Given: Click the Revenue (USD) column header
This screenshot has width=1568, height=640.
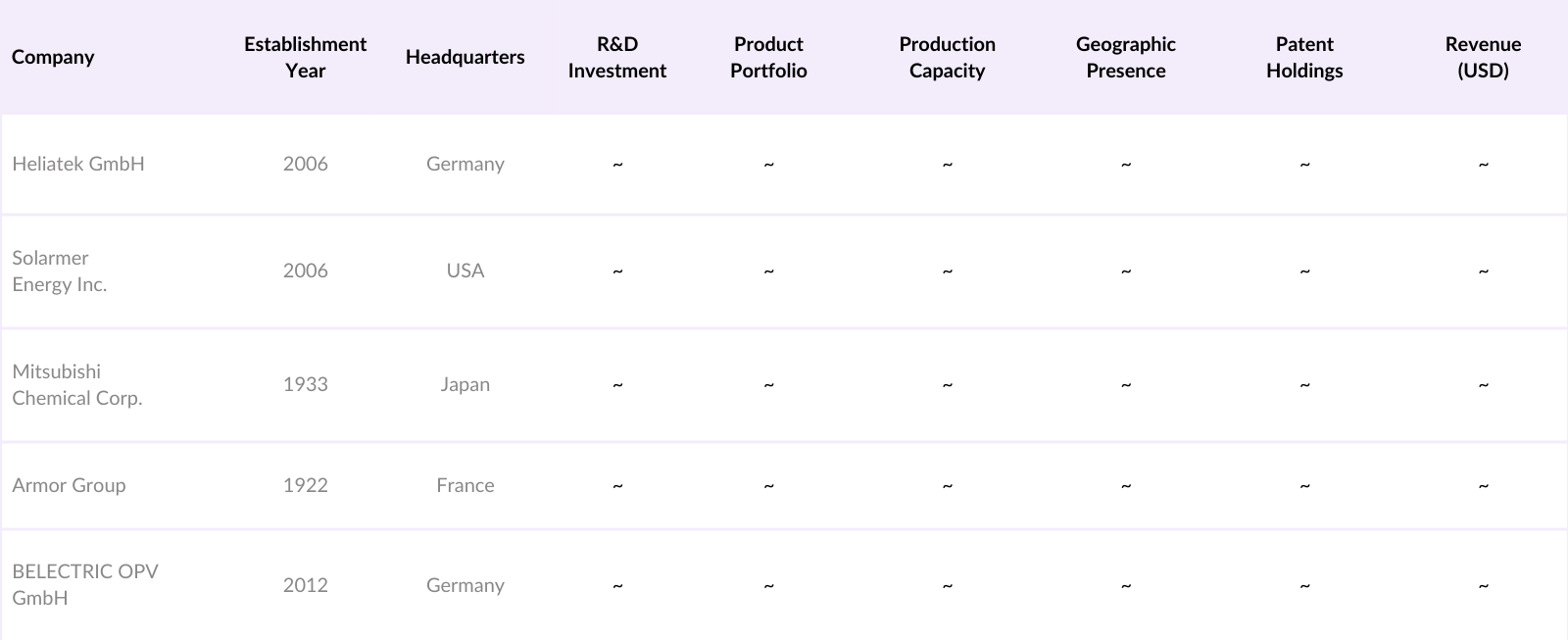Looking at the screenshot, I should click(x=1483, y=57).
